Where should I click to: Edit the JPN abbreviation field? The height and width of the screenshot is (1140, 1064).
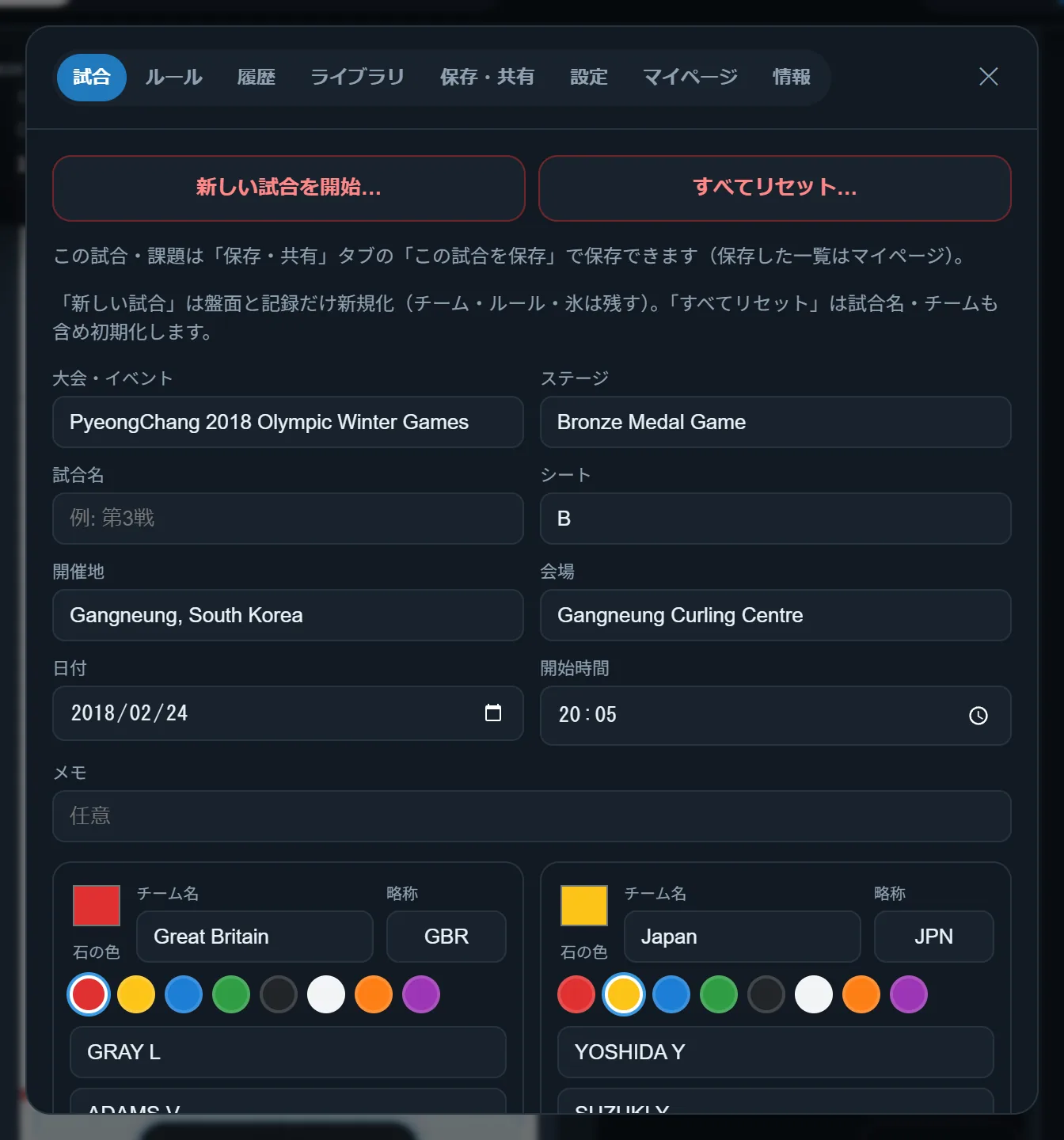coord(934,937)
